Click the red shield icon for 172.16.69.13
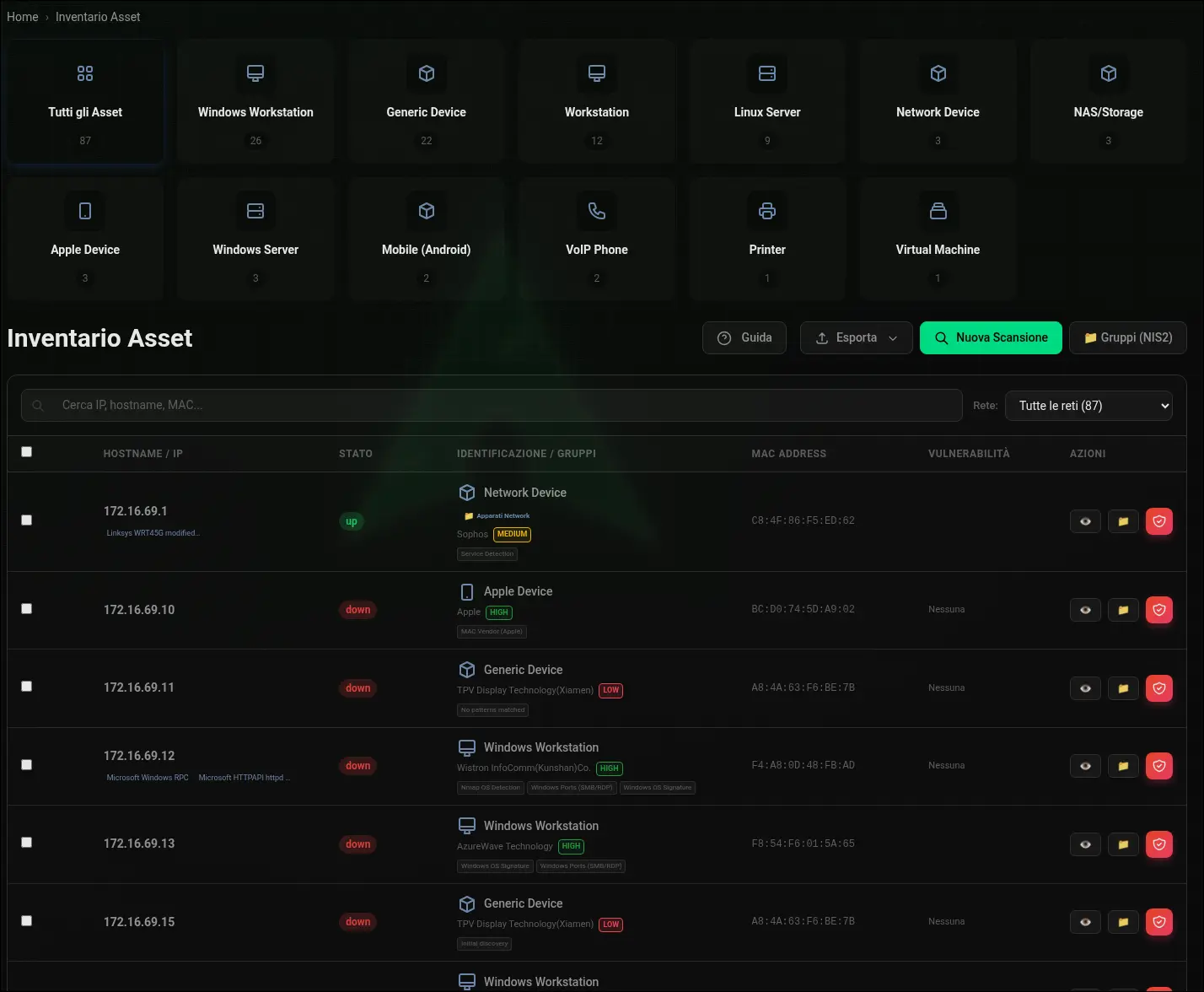 1159,844
